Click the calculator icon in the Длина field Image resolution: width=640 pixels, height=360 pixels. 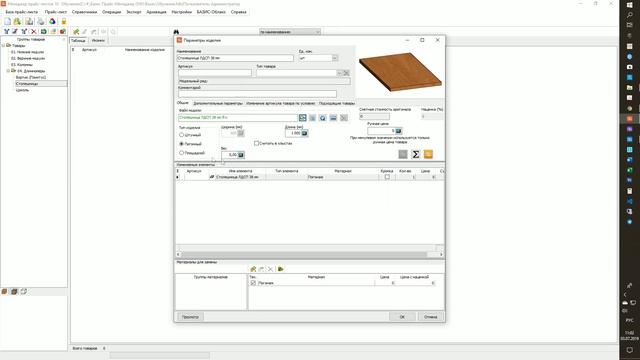(304, 133)
